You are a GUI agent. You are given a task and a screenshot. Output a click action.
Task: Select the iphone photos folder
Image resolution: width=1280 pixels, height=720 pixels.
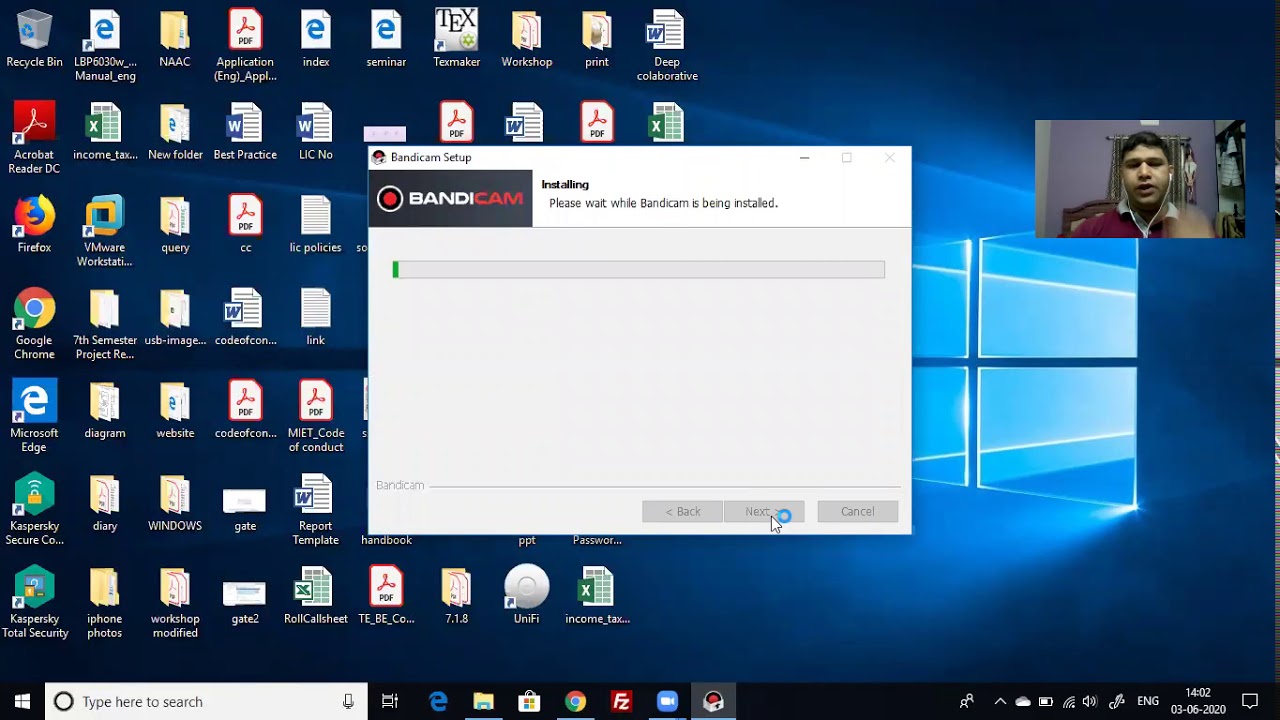point(105,604)
